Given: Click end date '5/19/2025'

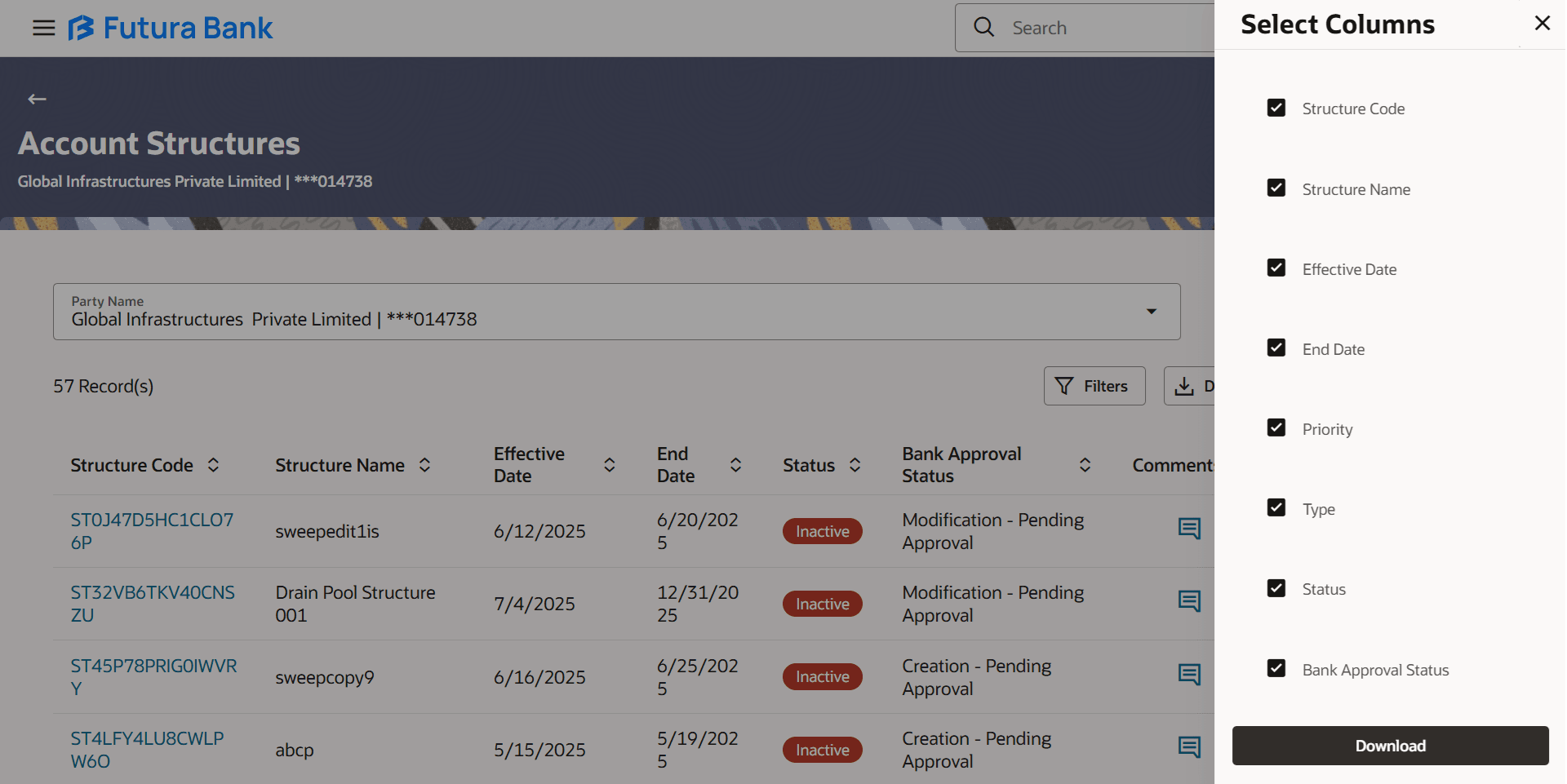Looking at the screenshot, I should coord(698,750).
